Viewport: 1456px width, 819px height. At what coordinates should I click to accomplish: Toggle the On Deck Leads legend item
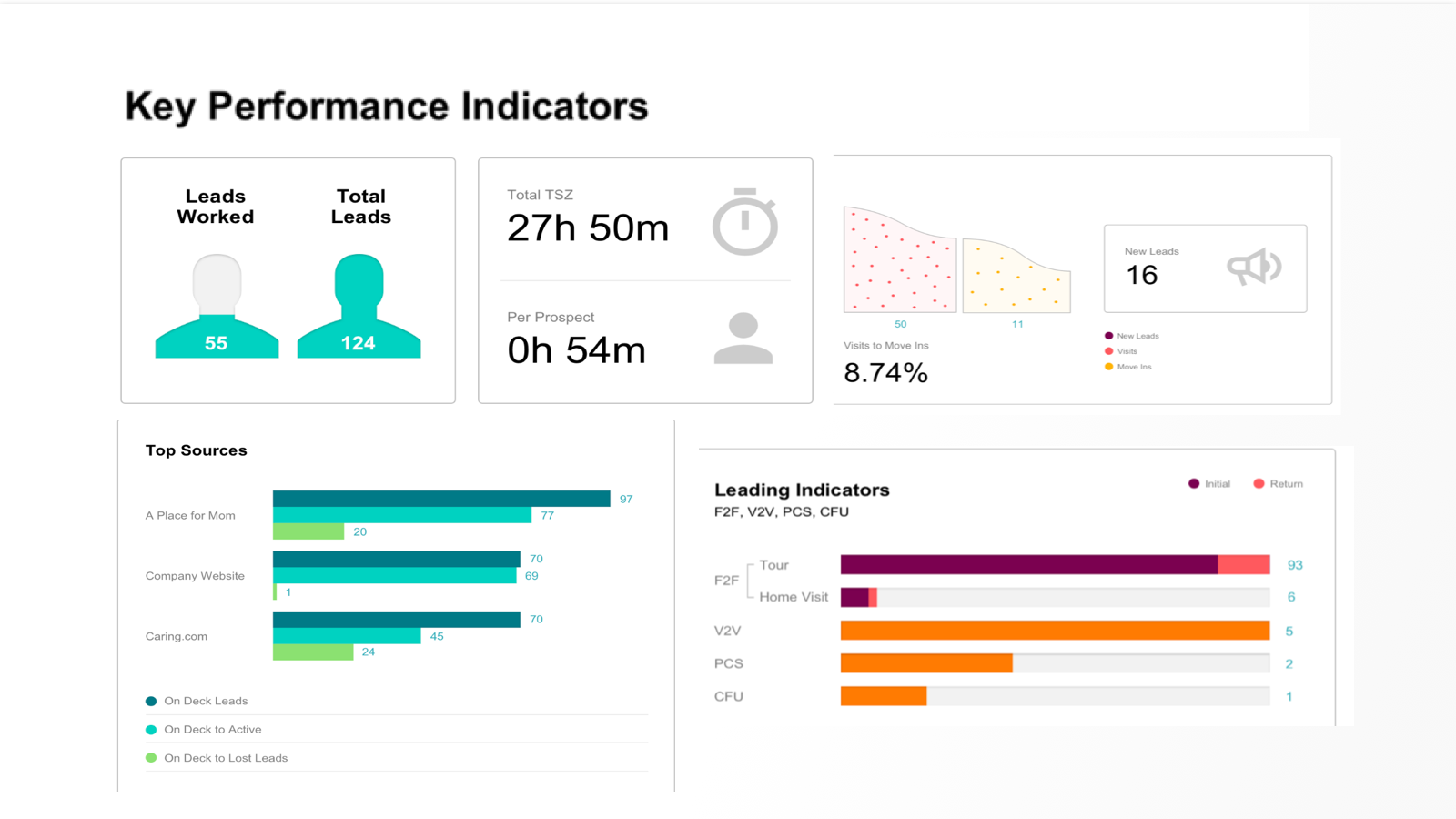[197, 701]
